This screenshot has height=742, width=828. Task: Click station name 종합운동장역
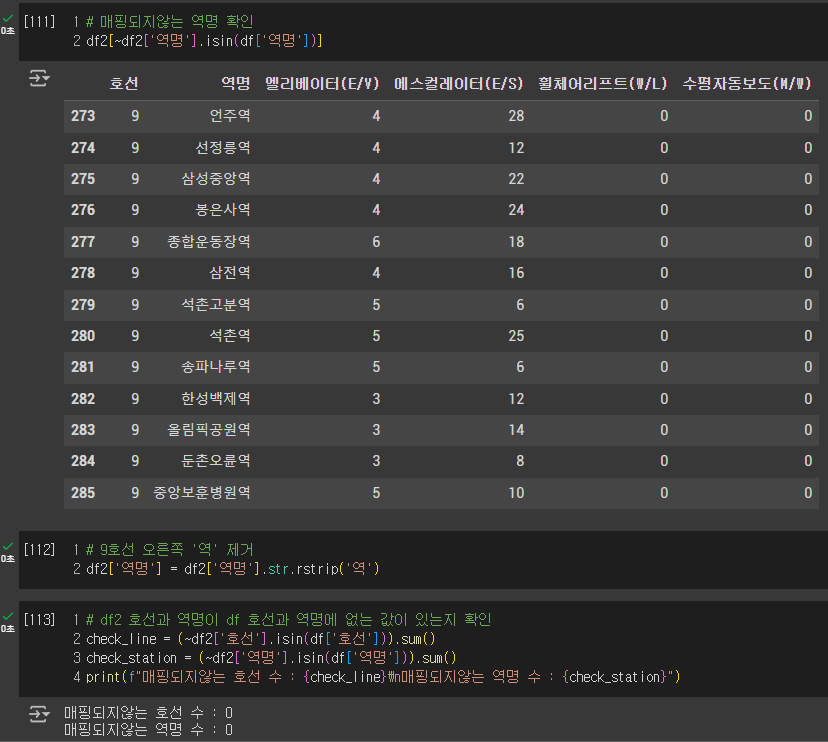(x=209, y=242)
